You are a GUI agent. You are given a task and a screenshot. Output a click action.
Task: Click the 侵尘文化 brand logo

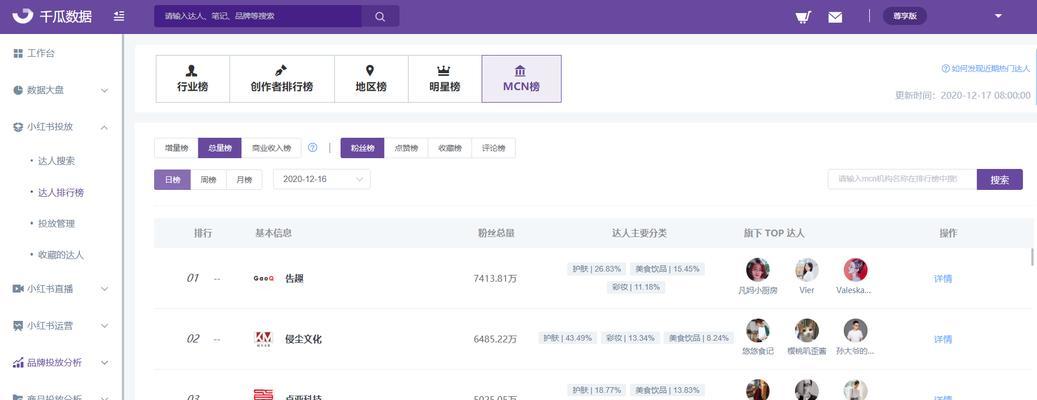point(263,339)
